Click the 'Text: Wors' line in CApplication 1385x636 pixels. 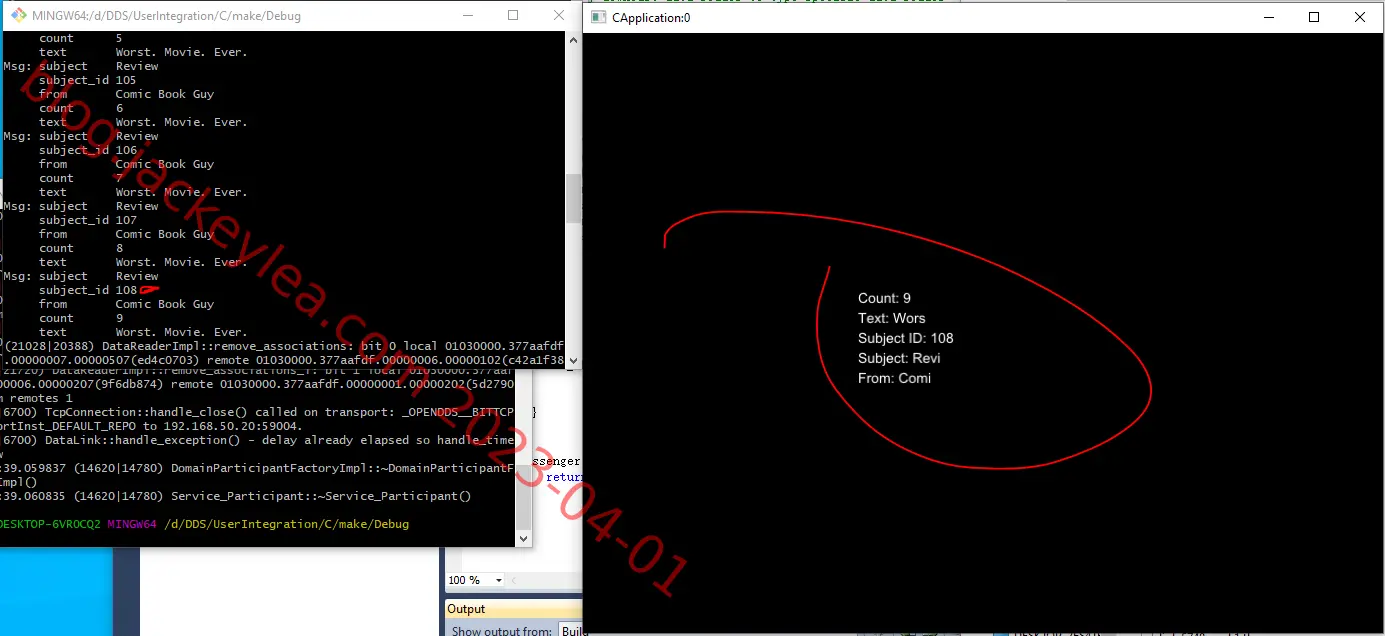892,318
